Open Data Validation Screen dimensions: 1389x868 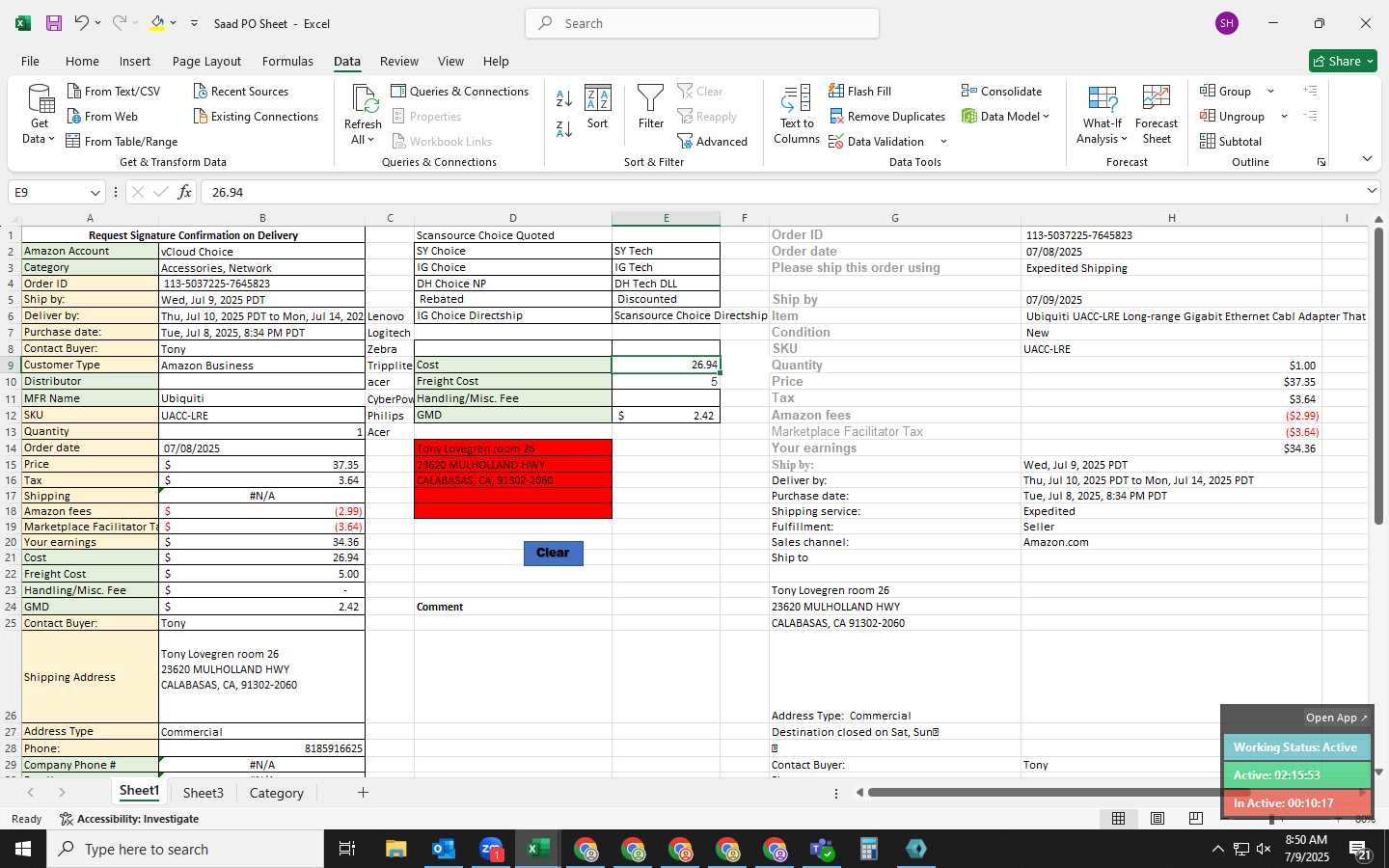pos(876,141)
